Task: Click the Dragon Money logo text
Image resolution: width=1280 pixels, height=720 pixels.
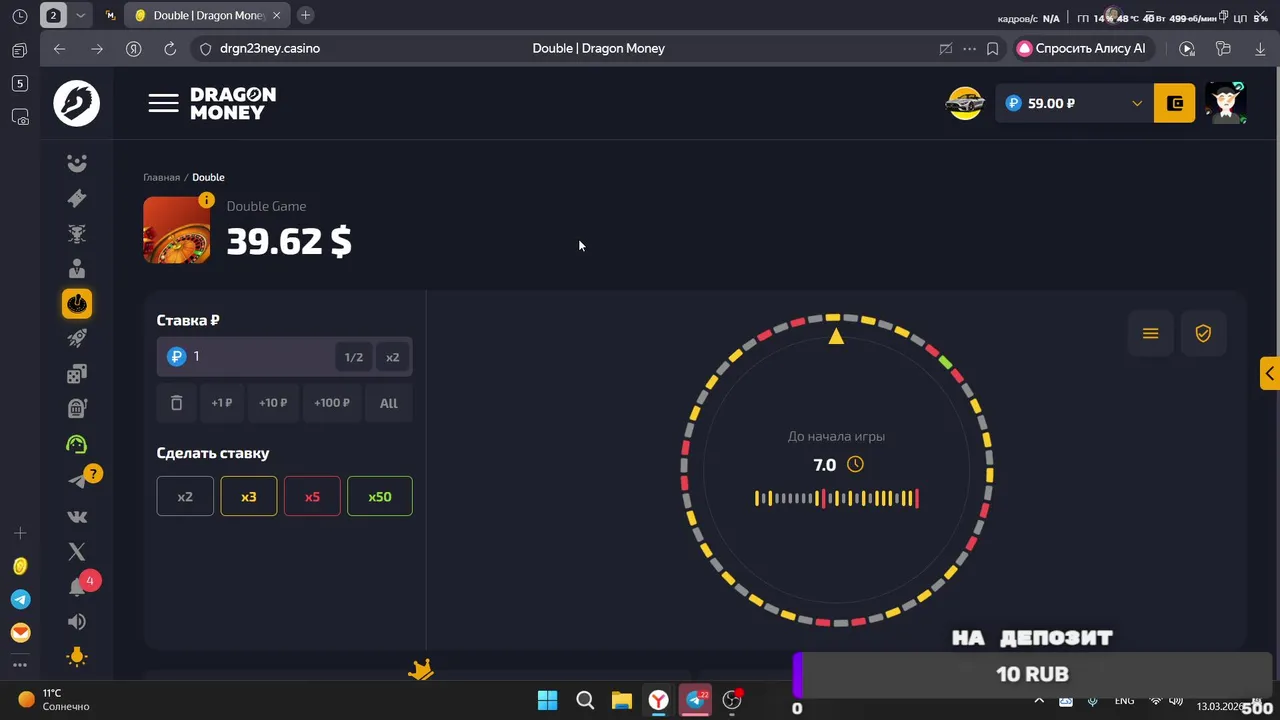Action: point(233,103)
